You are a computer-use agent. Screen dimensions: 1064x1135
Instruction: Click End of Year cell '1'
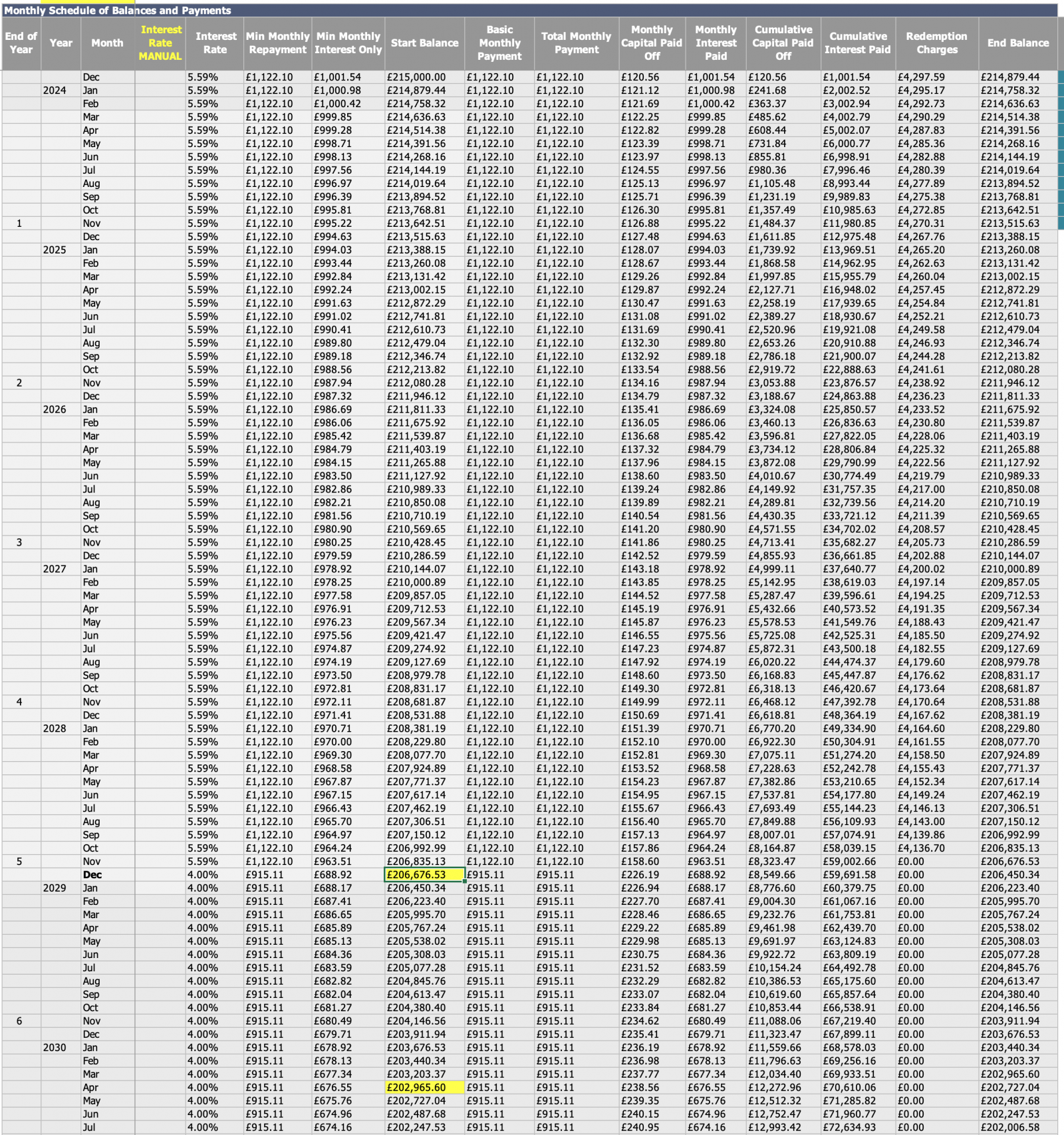pyautogui.click(x=21, y=224)
